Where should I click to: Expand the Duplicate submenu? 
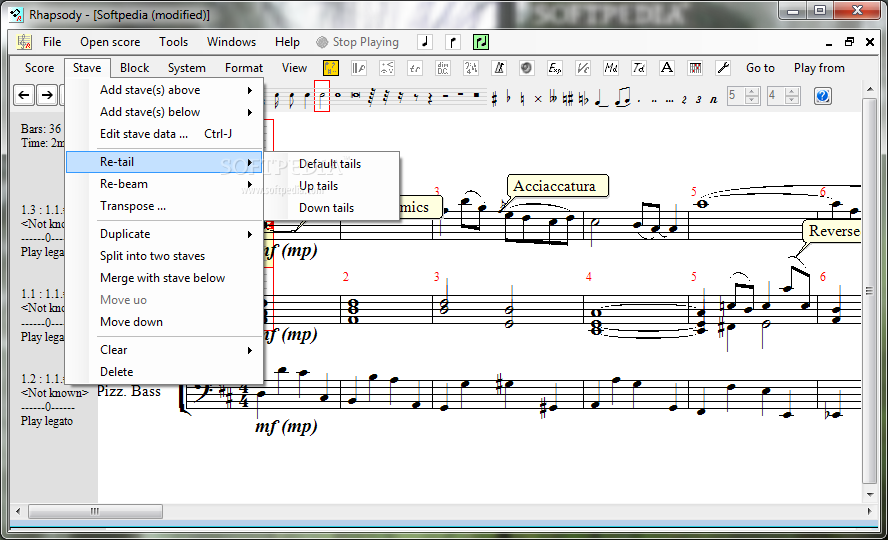click(164, 234)
